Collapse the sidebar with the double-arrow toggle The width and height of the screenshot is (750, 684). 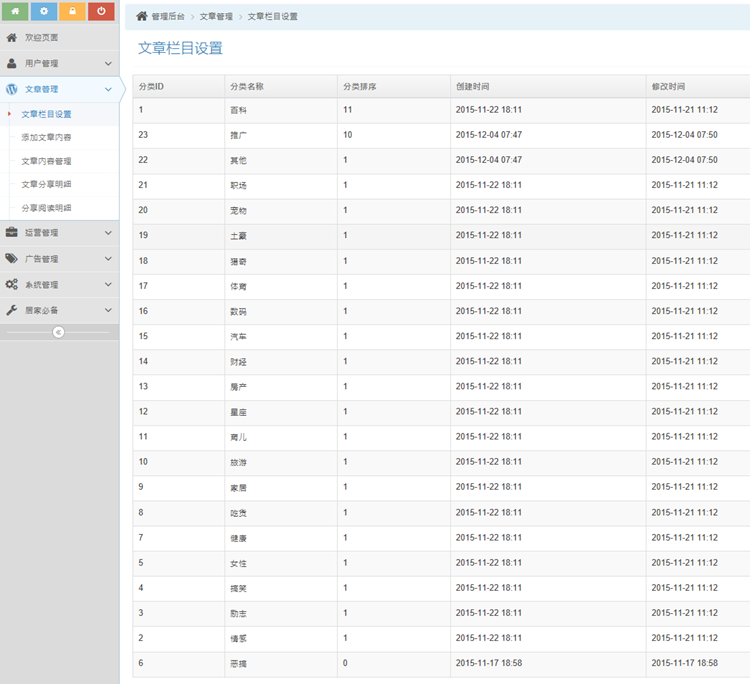click(x=58, y=332)
